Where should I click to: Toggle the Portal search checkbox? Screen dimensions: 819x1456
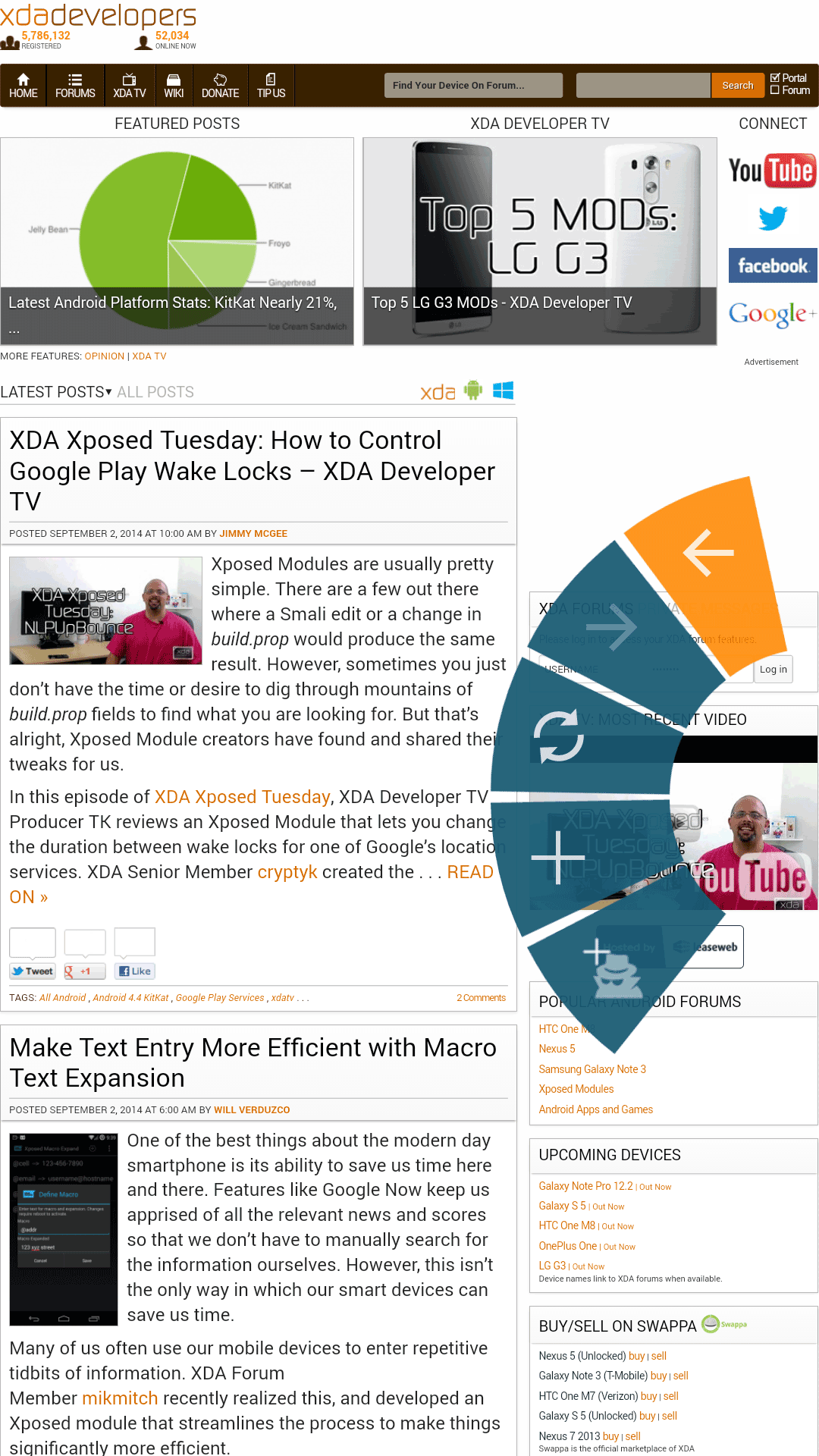[775, 78]
